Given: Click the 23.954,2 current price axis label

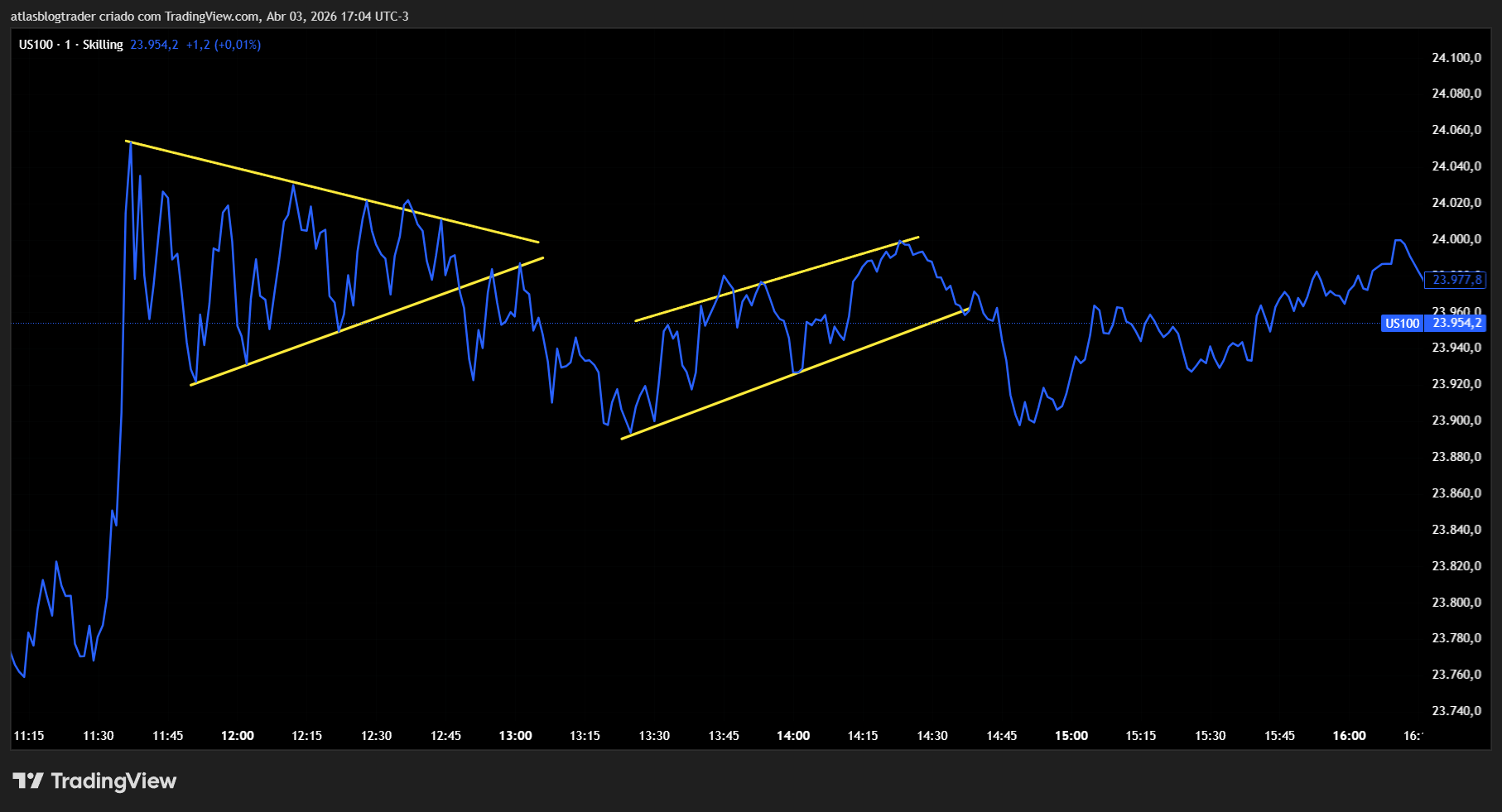Looking at the screenshot, I should [x=1456, y=324].
